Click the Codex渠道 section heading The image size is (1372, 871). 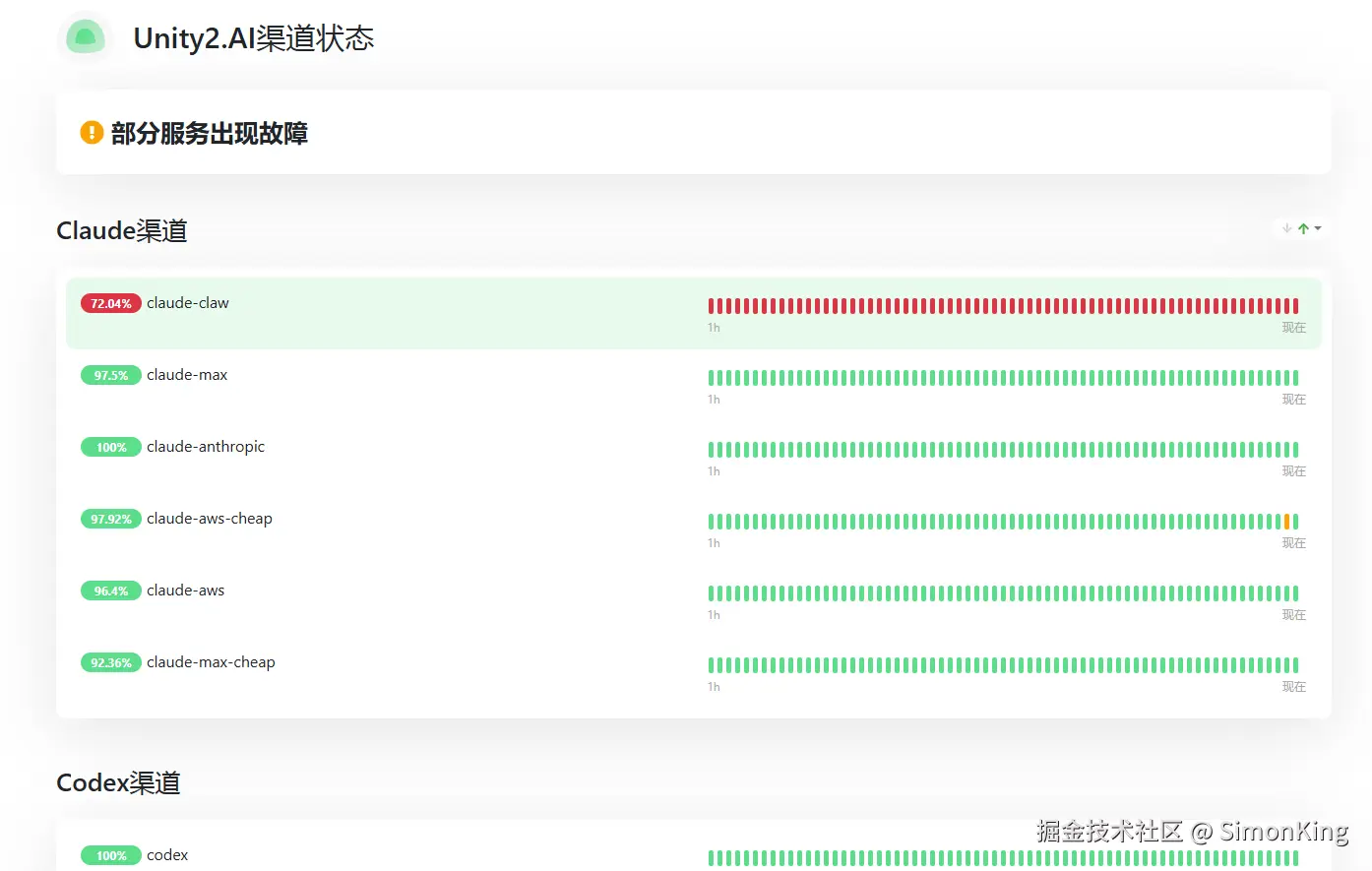click(x=118, y=782)
